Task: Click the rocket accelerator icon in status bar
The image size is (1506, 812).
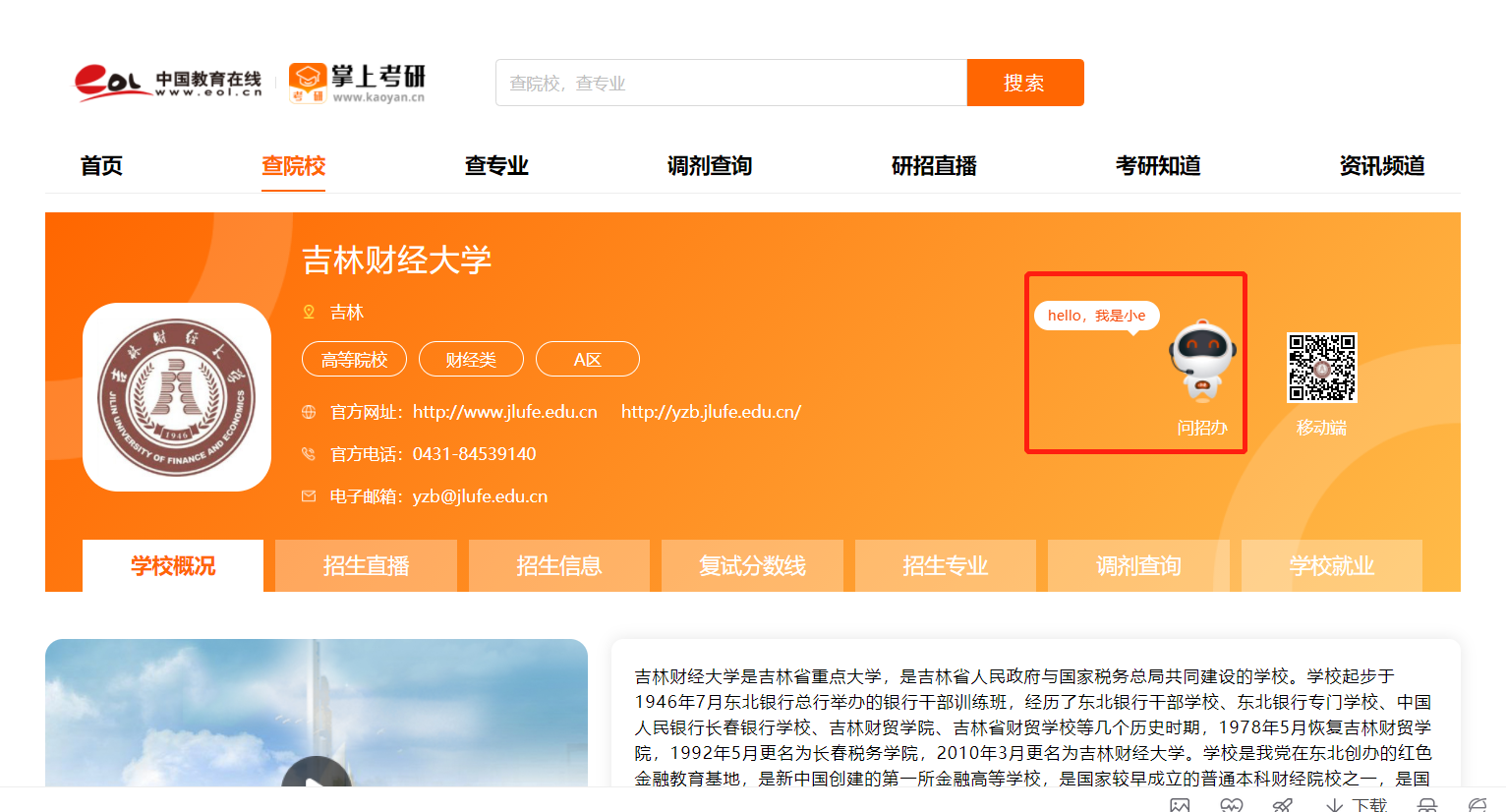Action: coord(1282,804)
